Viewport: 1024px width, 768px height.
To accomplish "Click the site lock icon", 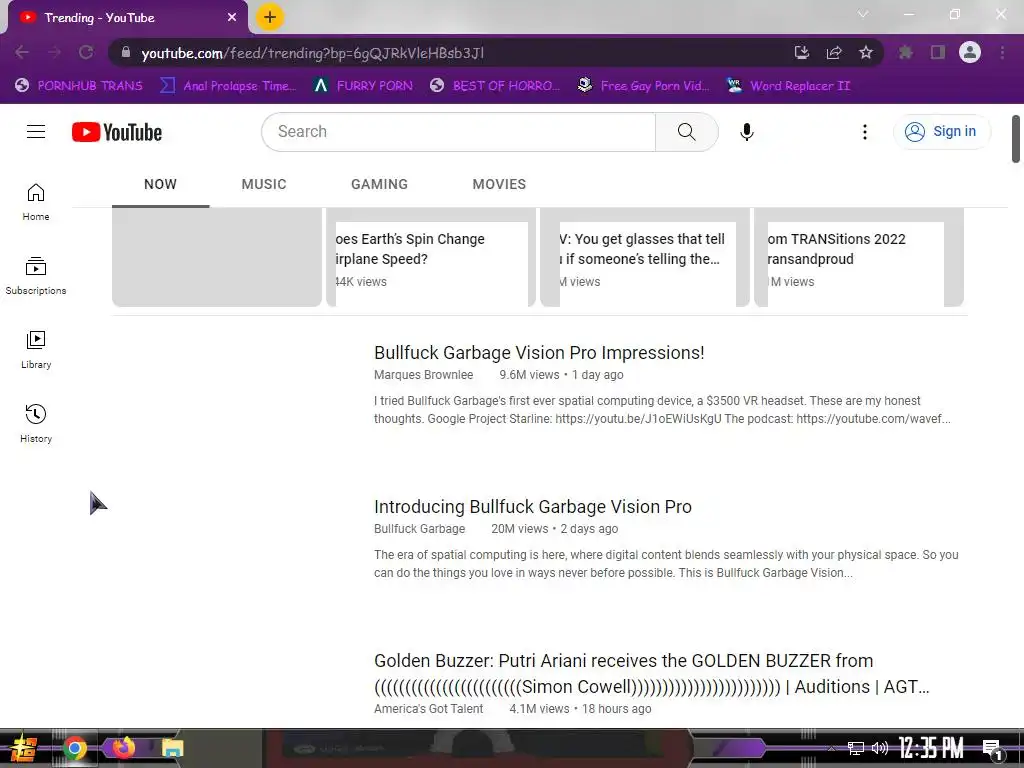I will pyautogui.click(x=125, y=52).
